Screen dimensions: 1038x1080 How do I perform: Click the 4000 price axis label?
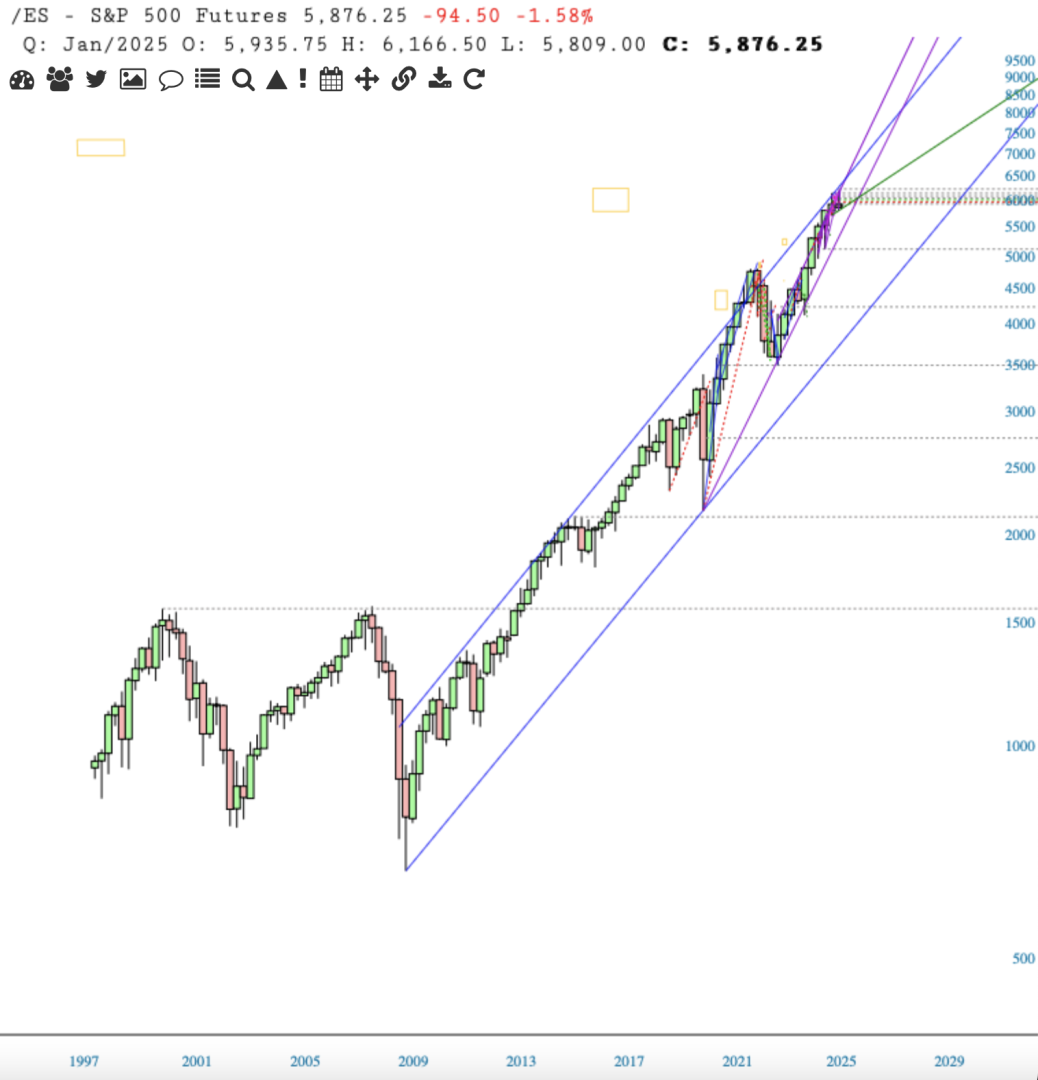[x=1020, y=324]
